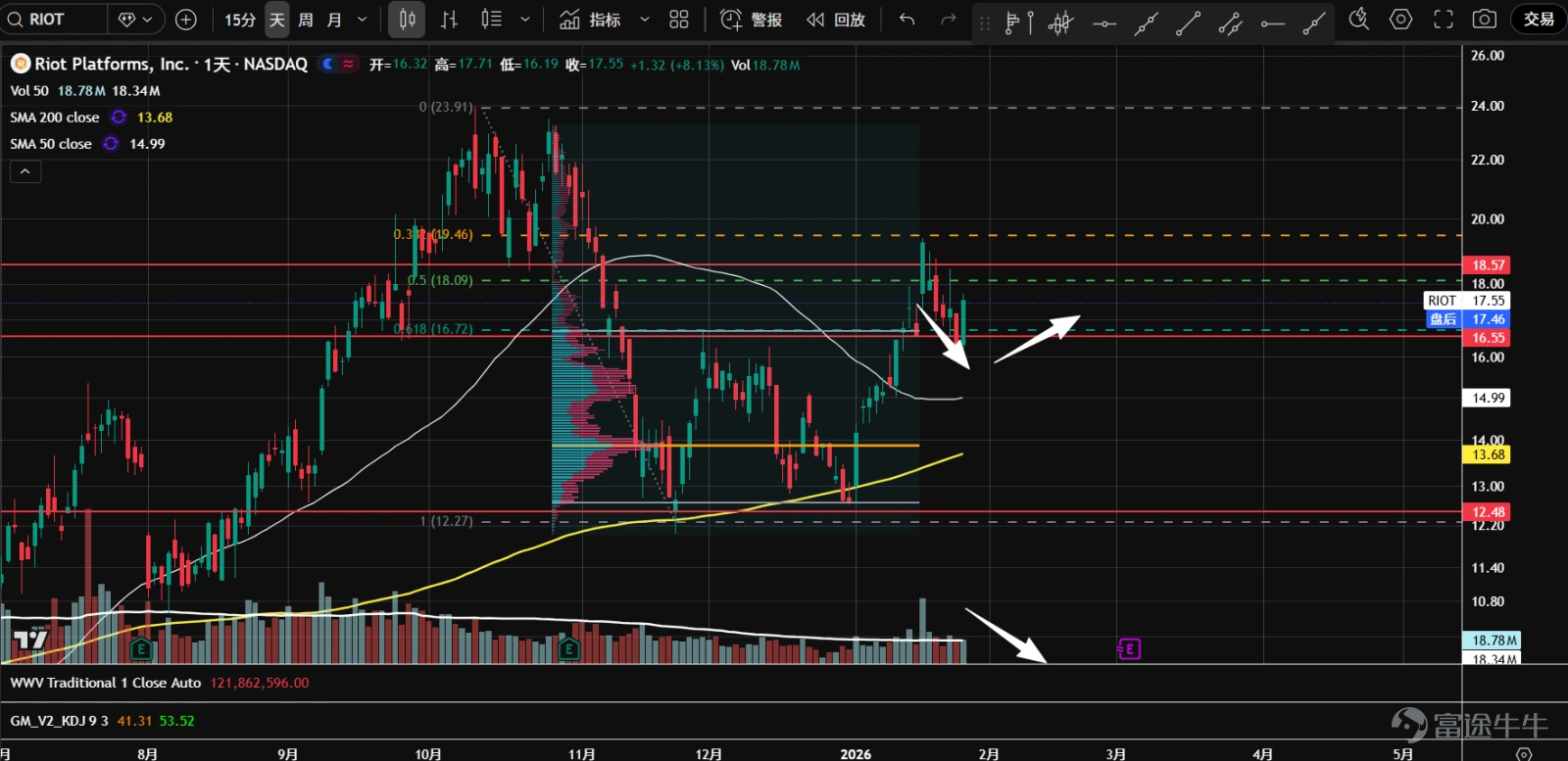
Task: Open chart settings hexagon icon
Action: click(x=1401, y=20)
